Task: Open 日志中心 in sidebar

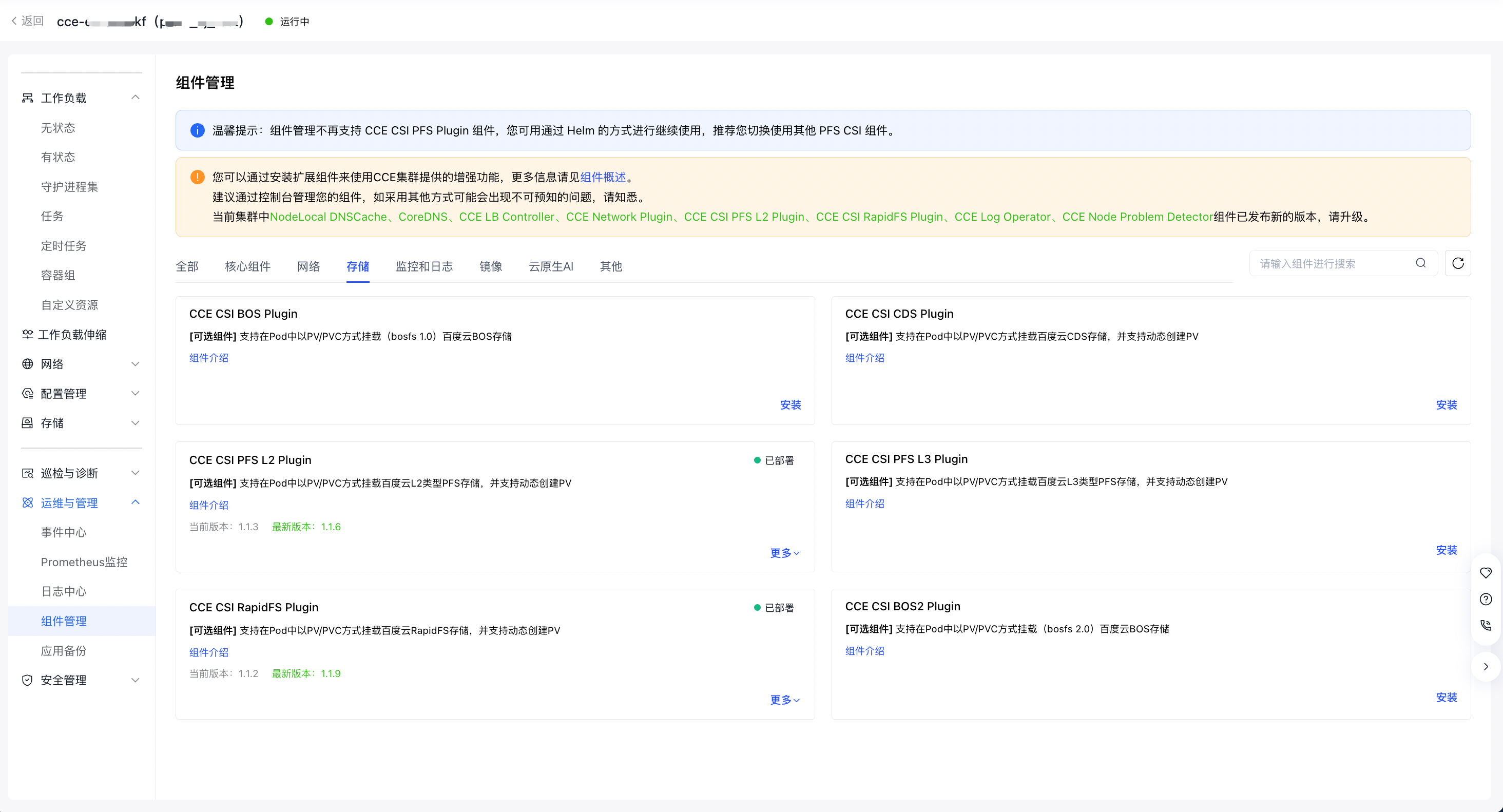Action: click(x=64, y=591)
